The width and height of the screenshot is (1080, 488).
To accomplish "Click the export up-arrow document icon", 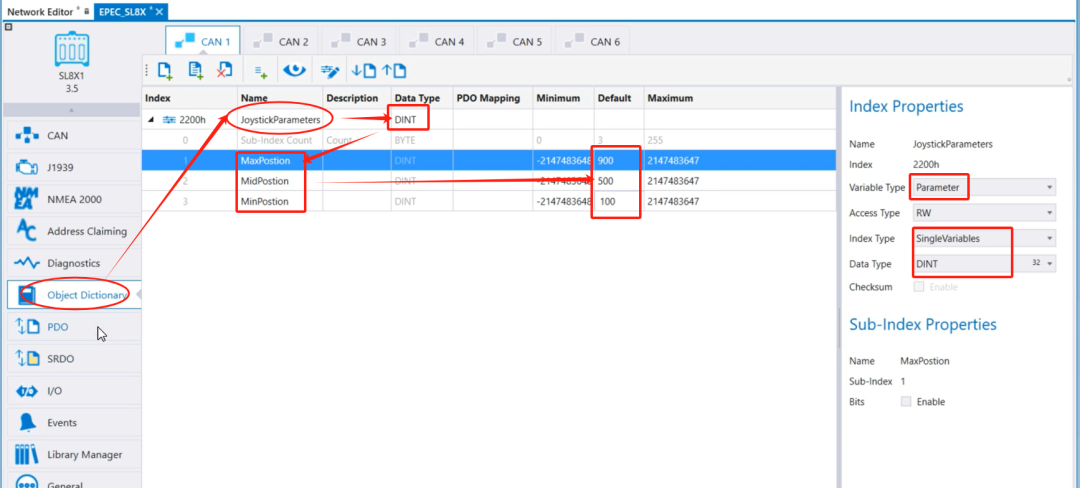I will click(394, 70).
